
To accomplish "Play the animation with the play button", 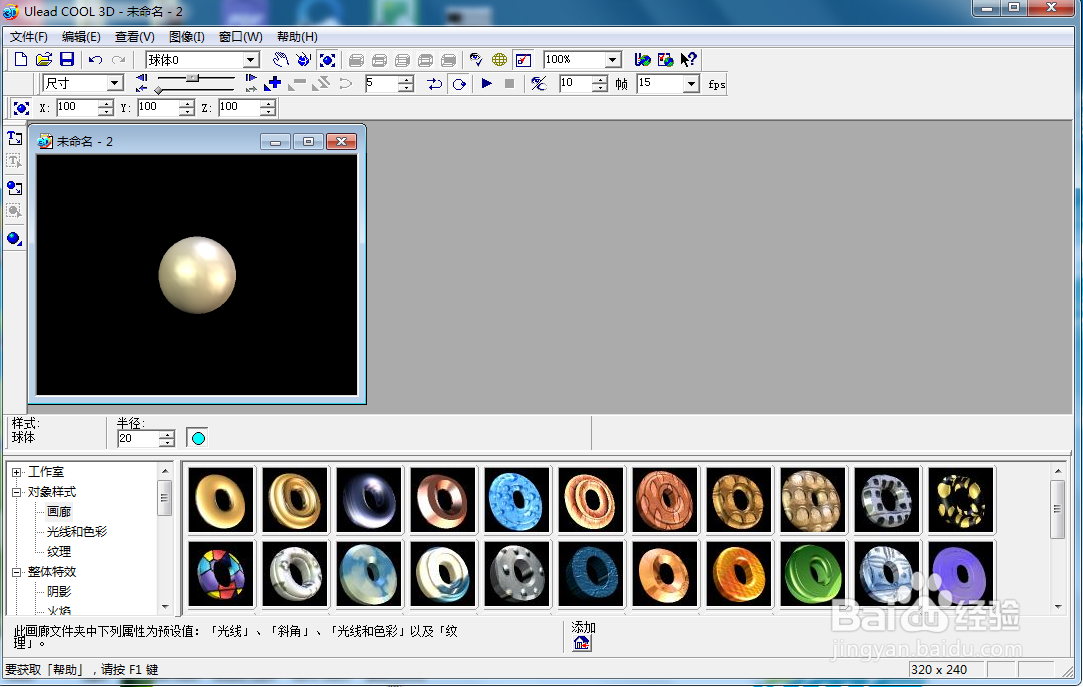I will [487, 84].
